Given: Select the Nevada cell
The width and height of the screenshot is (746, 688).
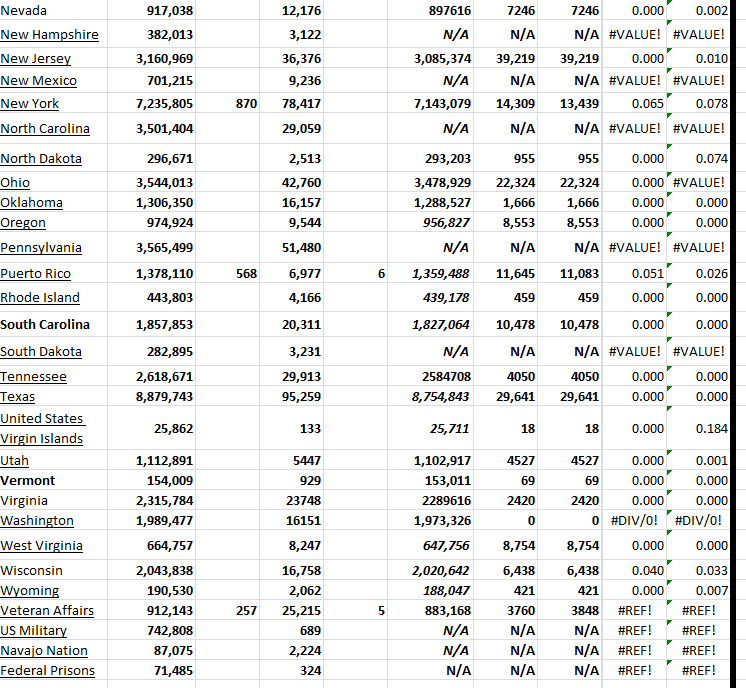Looking at the screenshot, I should tap(54, 10).
